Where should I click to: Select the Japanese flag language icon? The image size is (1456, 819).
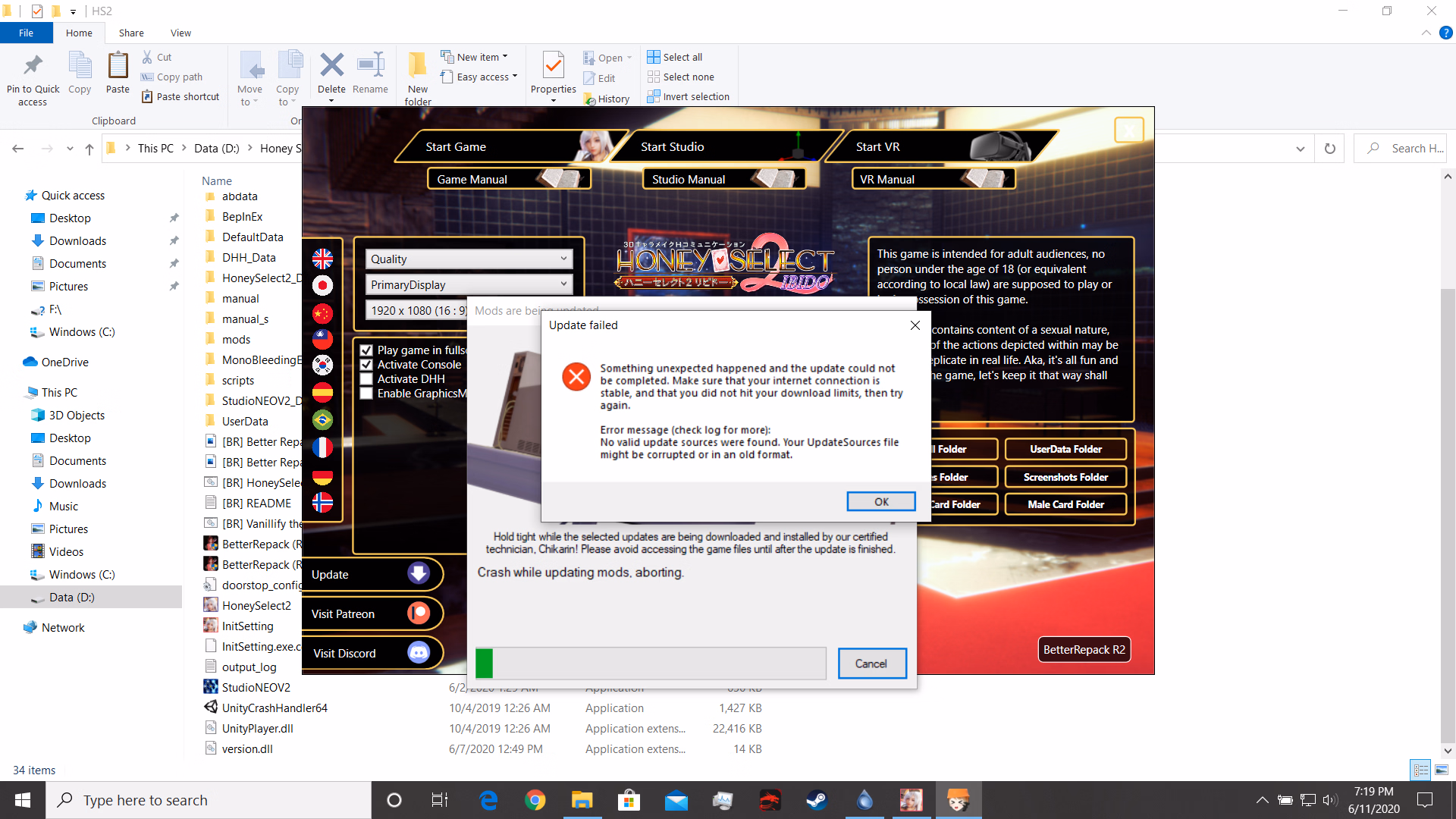(x=322, y=286)
